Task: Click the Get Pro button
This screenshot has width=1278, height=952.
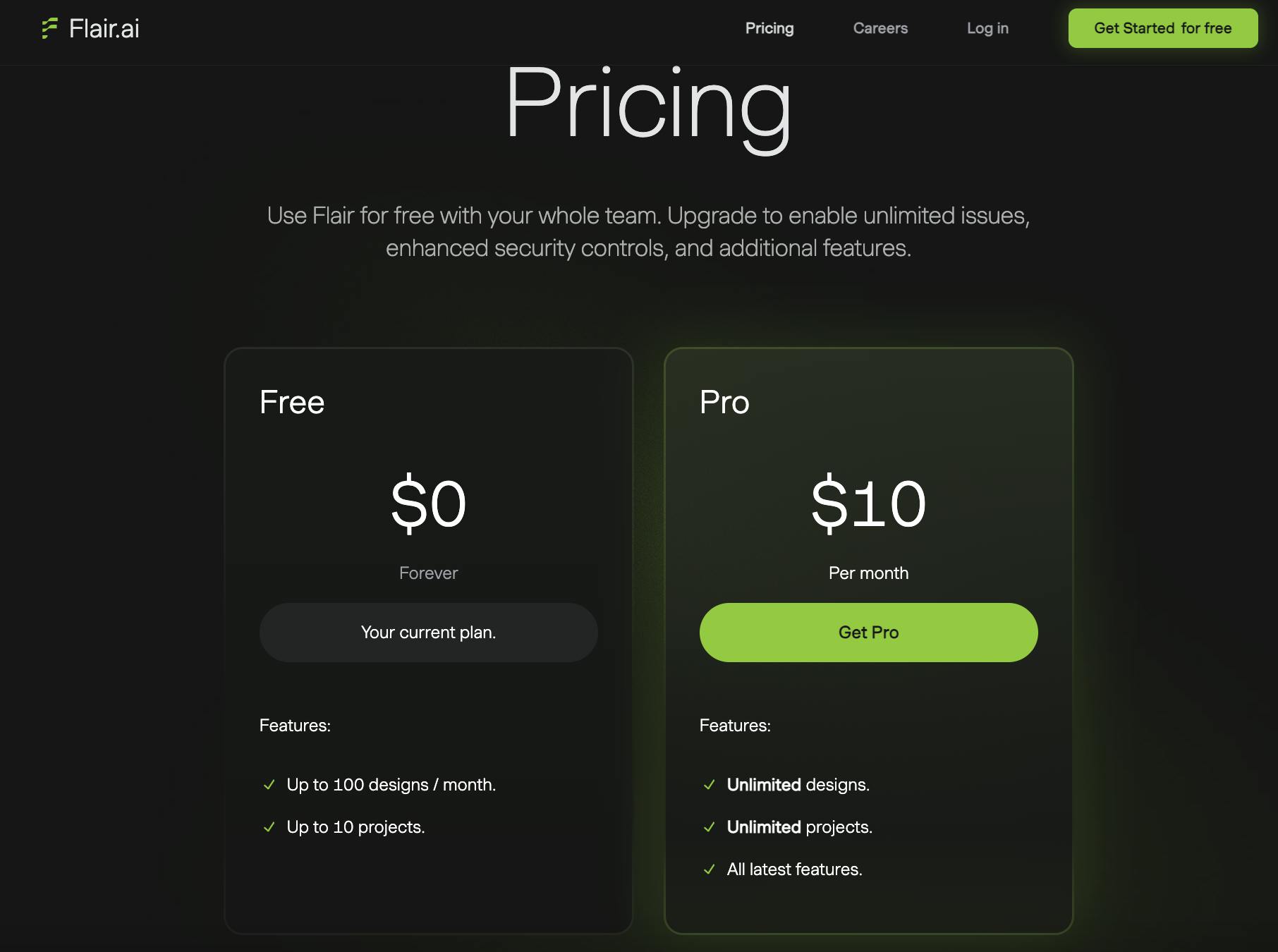Action: pyautogui.click(x=868, y=633)
